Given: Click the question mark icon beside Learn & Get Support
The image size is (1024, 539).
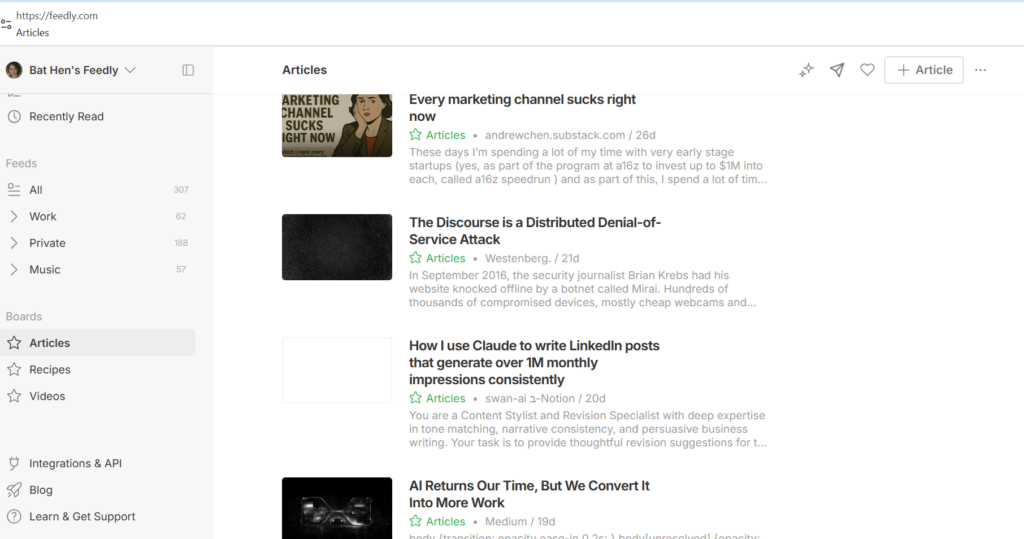Looking at the screenshot, I should click(14, 516).
